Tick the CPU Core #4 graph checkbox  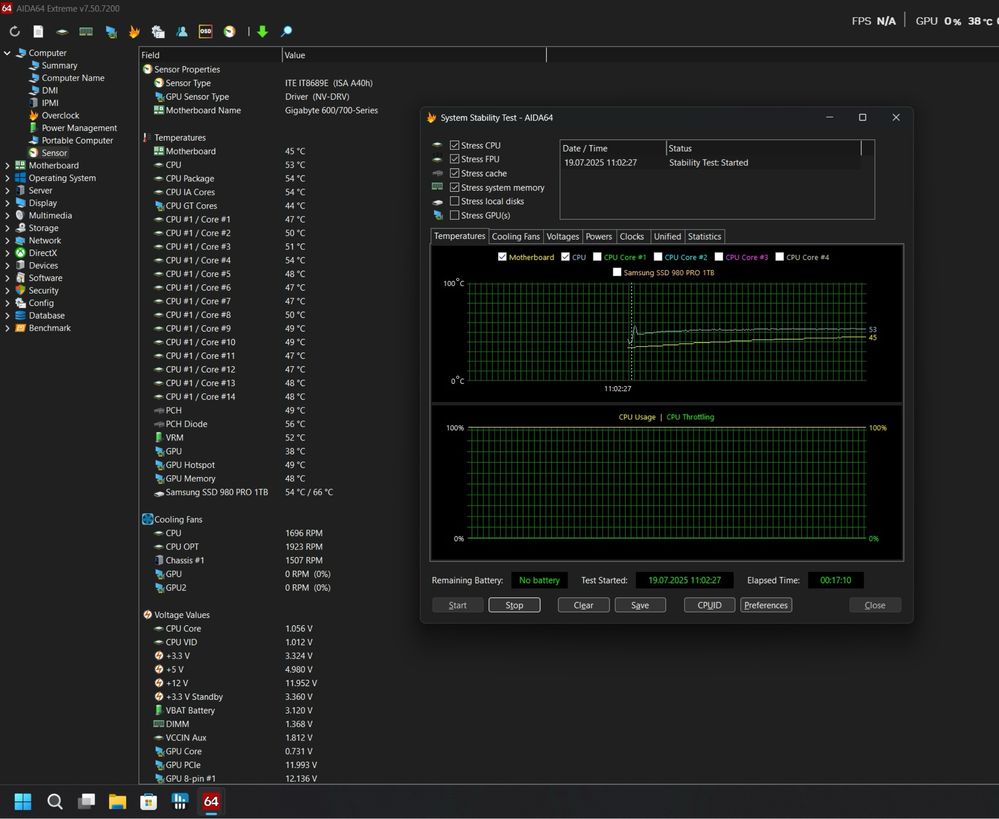[779, 257]
